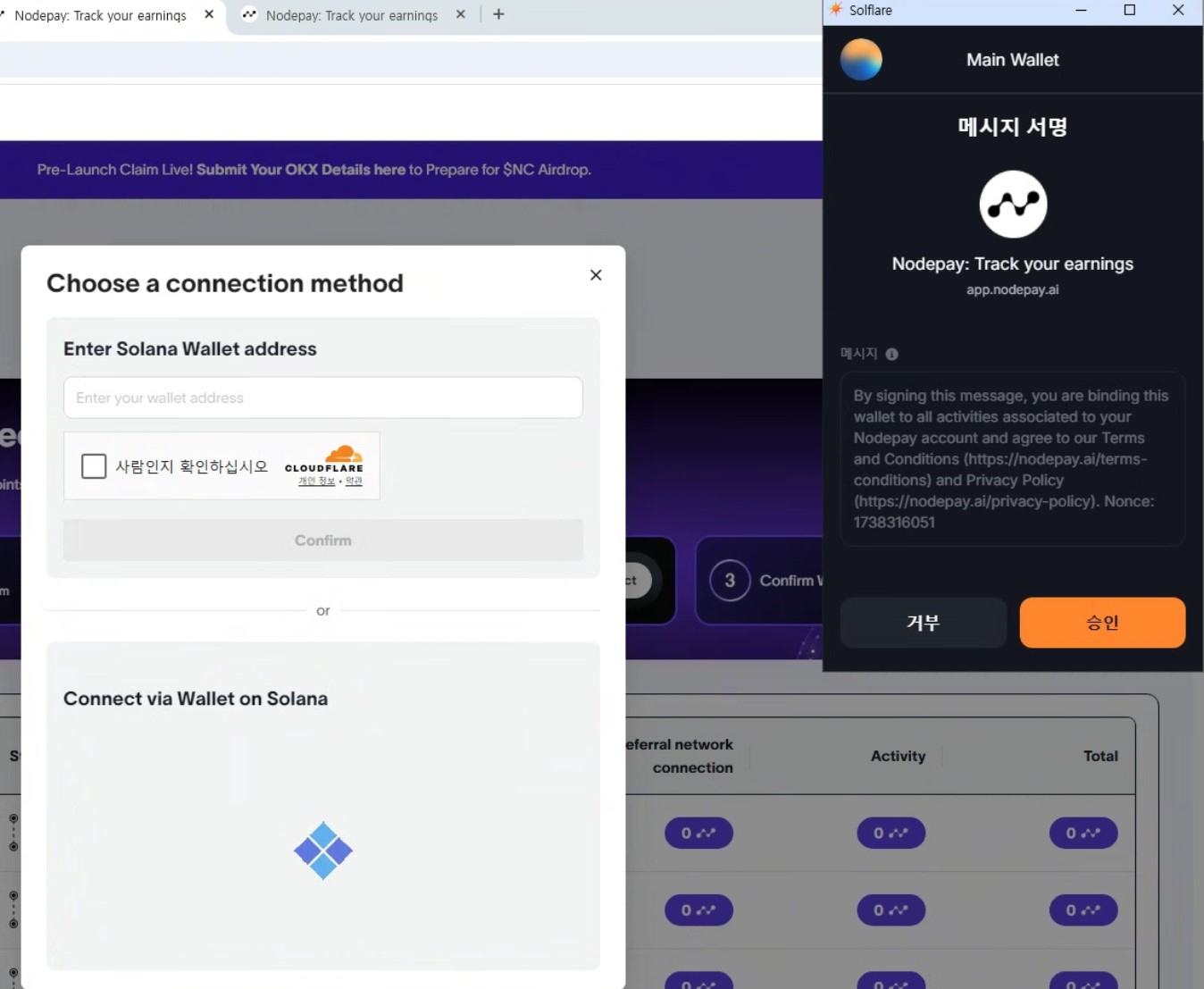Click the referral network connection column header
1204x989 pixels.
click(x=681, y=756)
